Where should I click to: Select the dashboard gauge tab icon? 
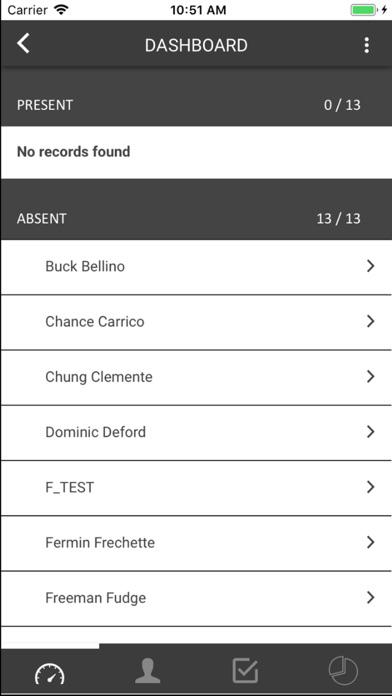(x=49, y=672)
